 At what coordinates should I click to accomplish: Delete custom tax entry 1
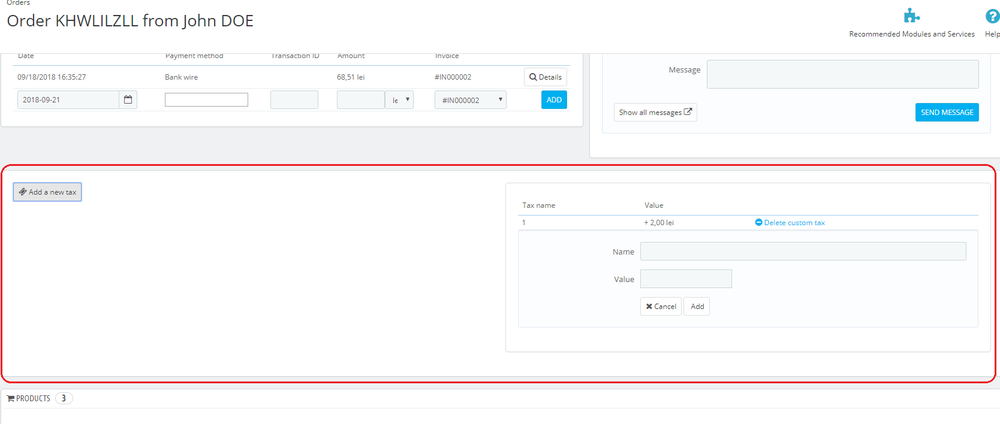790,223
